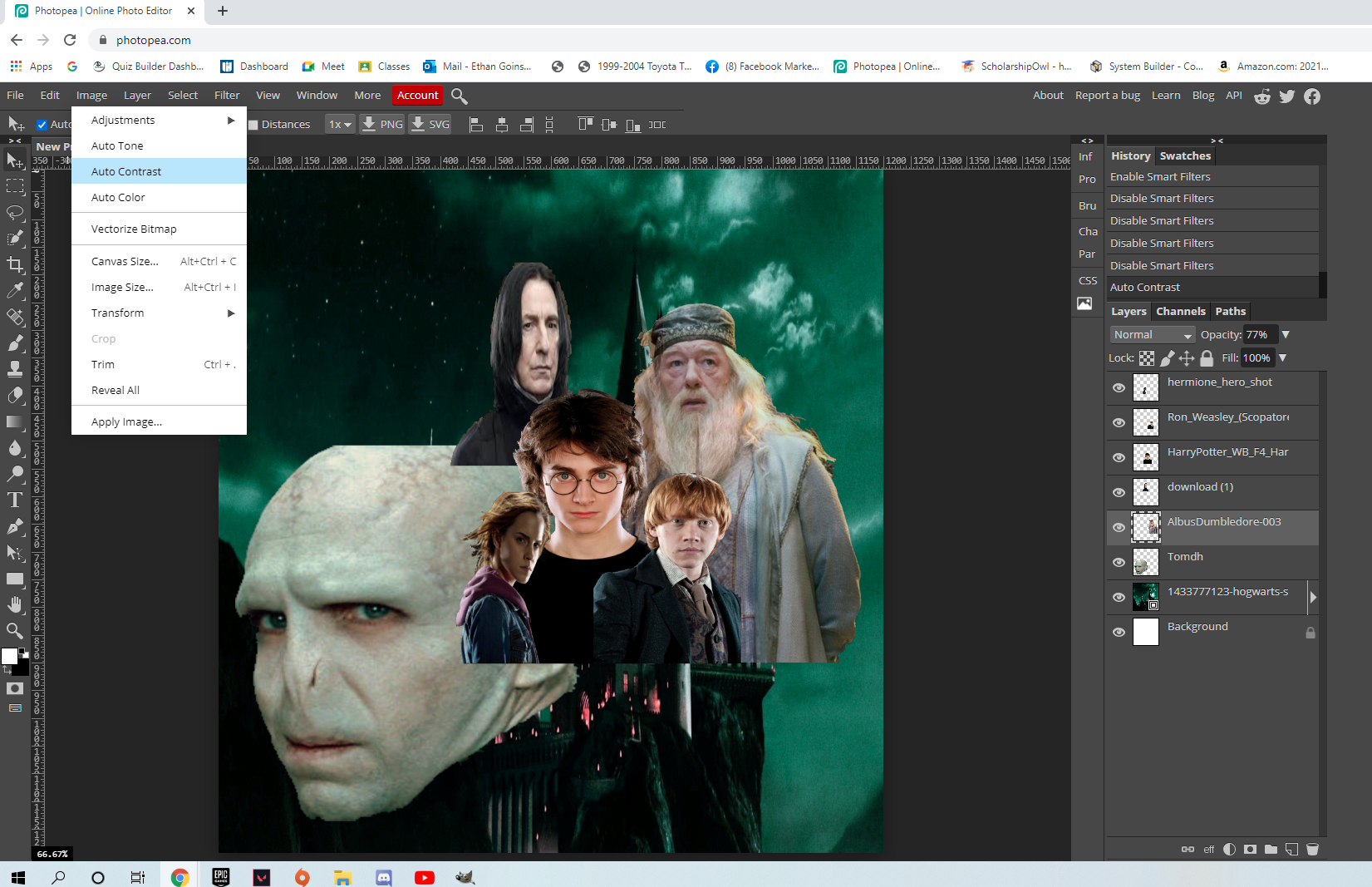
Task: Open the Fill slider dropdown arrow
Action: pyautogui.click(x=1282, y=357)
